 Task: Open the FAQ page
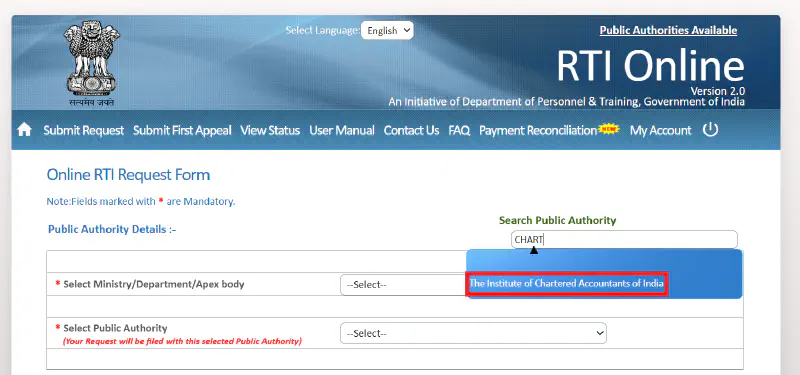coord(459,131)
